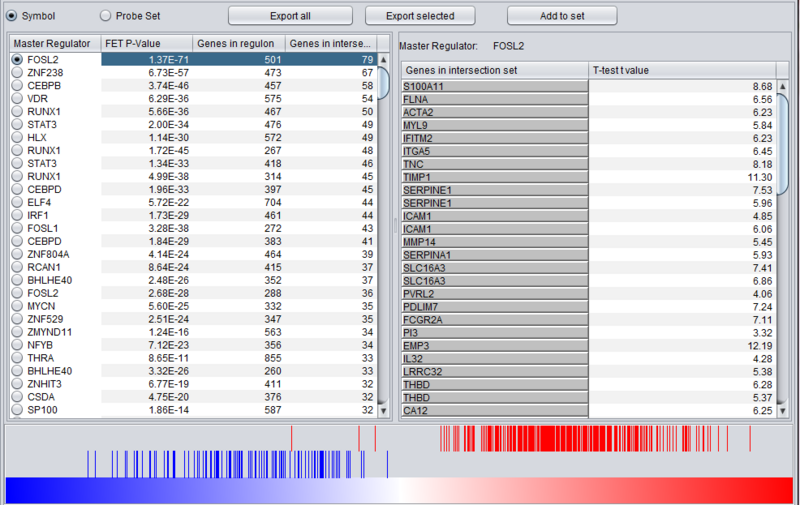Select the THRA radio button

[x=17, y=358]
